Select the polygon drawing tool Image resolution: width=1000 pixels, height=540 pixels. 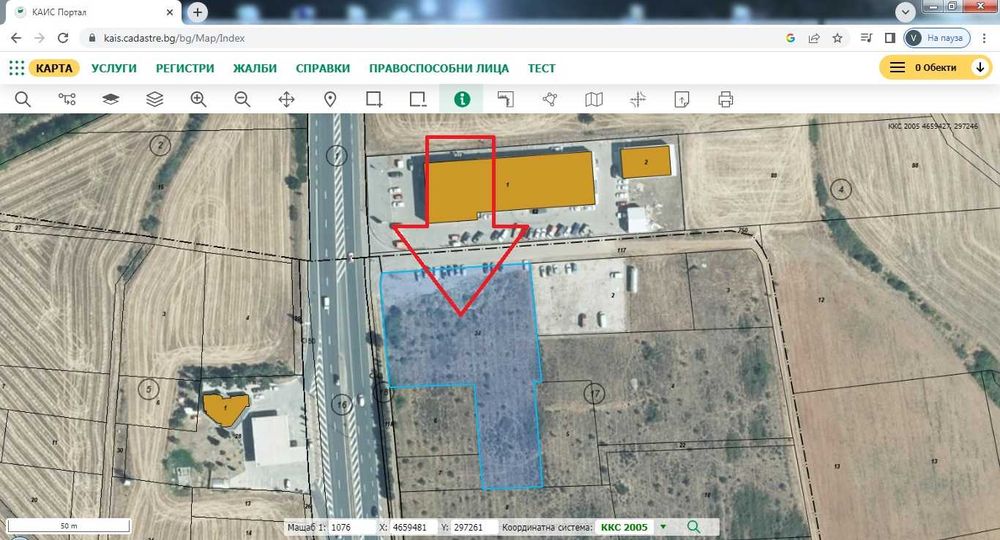tap(550, 99)
